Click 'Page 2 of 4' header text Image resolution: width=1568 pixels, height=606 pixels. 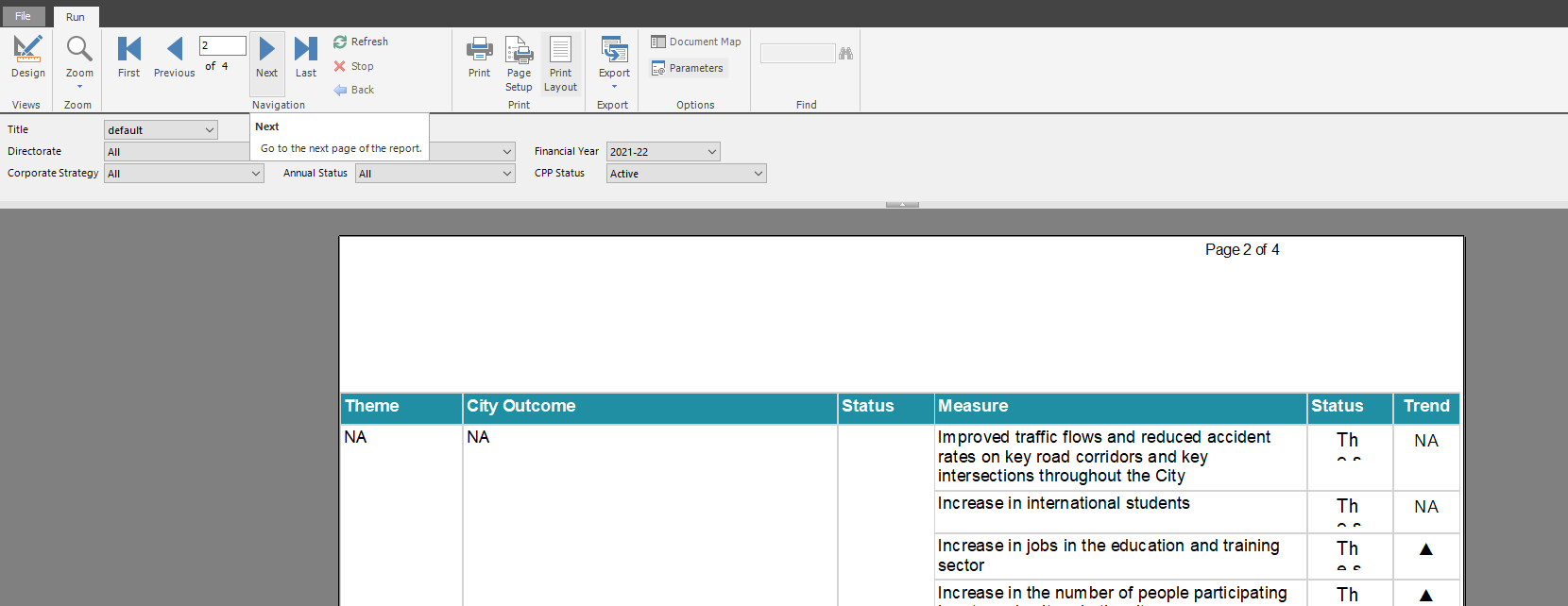[1242, 249]
